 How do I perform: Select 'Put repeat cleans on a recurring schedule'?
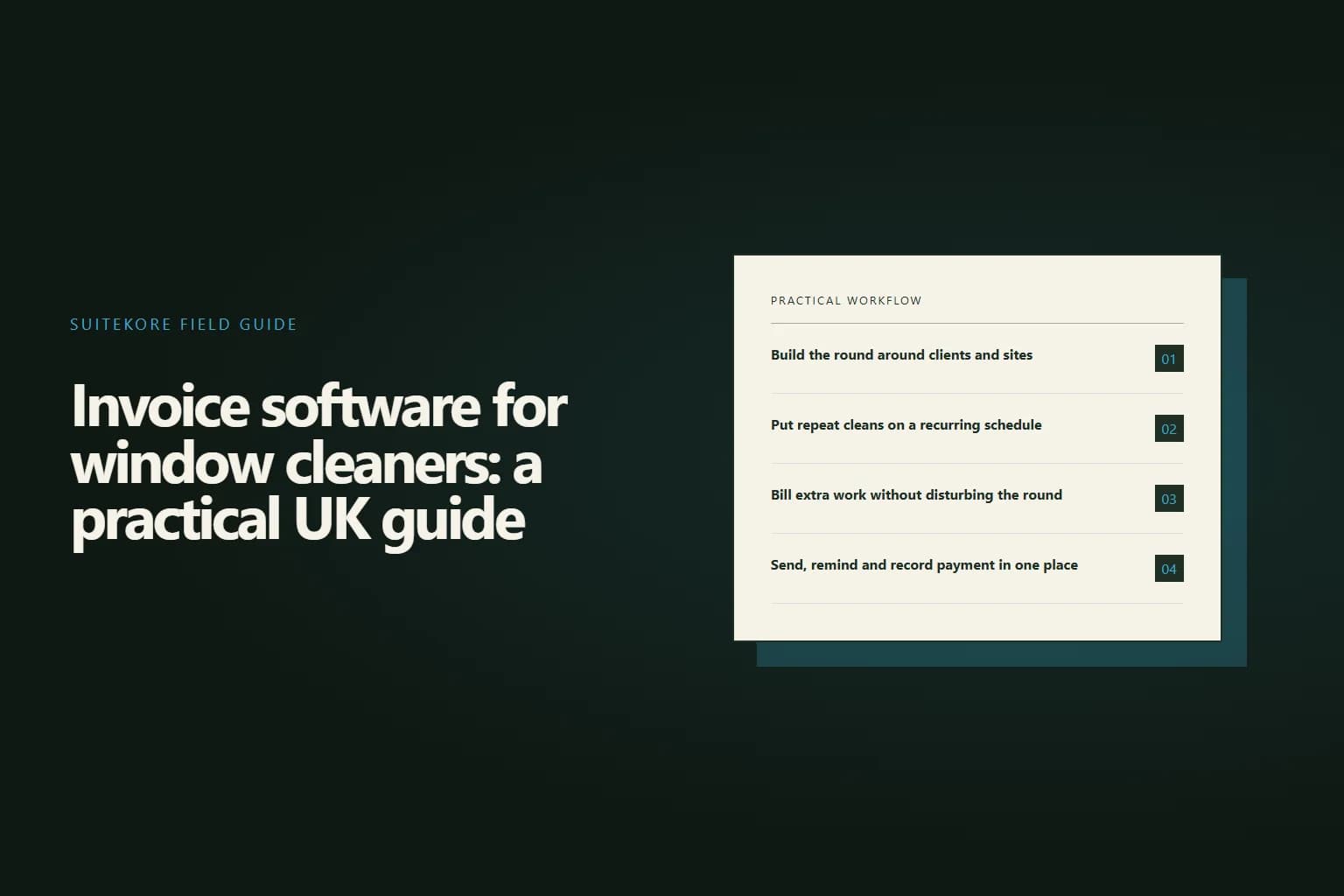pos(906,425)
